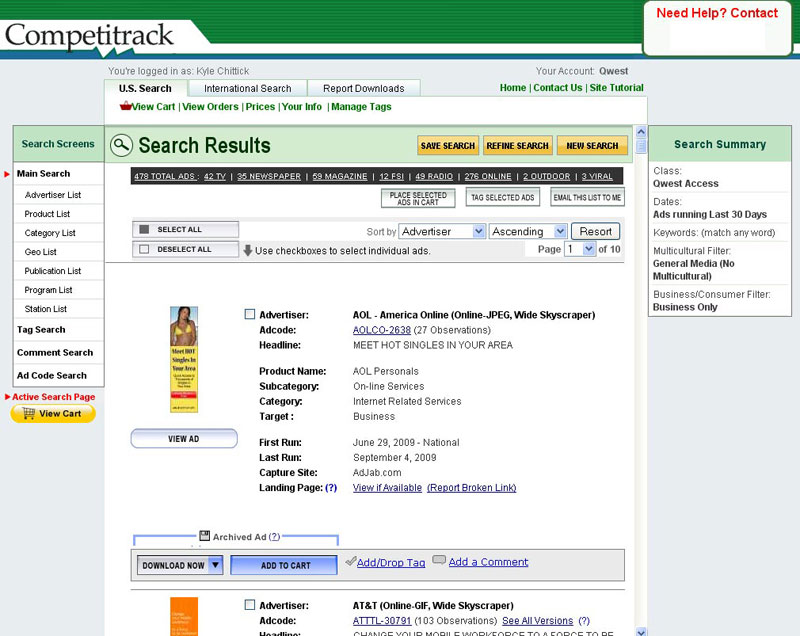Viewport: 800px width, 636px height.
Task: Open adcode AOLCO-2638 link
Action: 382,330
